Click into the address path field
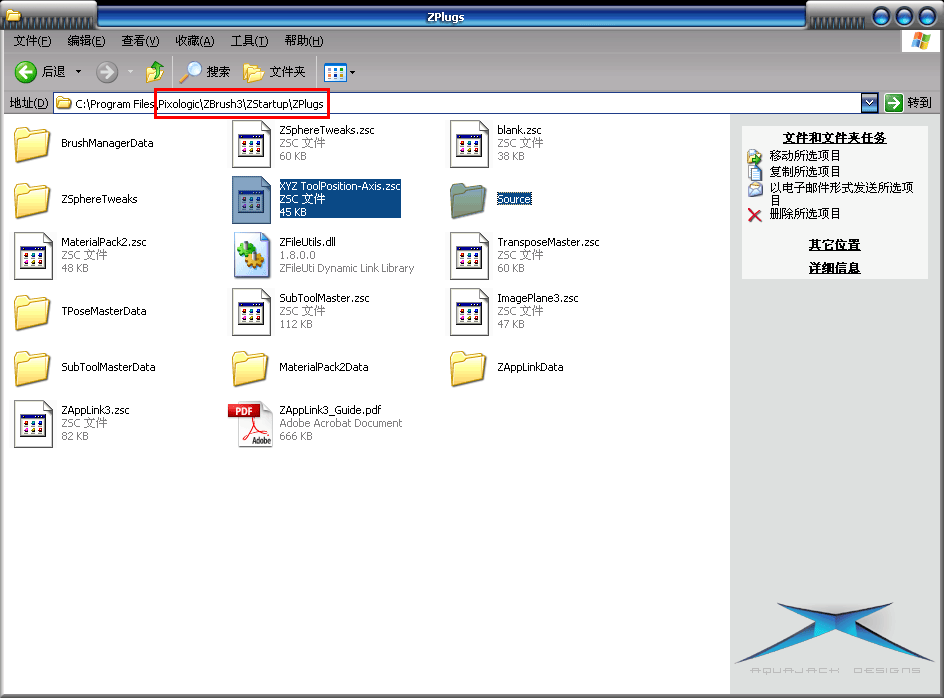The width and height of the screenshot is (944, 698). tap(458, 104)
